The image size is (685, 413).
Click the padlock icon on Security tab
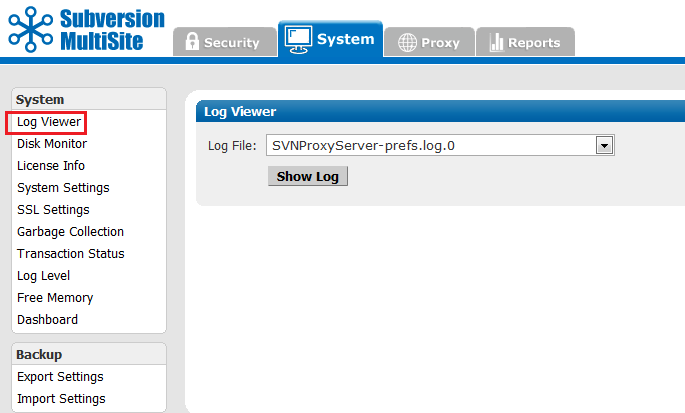[192, 41]
